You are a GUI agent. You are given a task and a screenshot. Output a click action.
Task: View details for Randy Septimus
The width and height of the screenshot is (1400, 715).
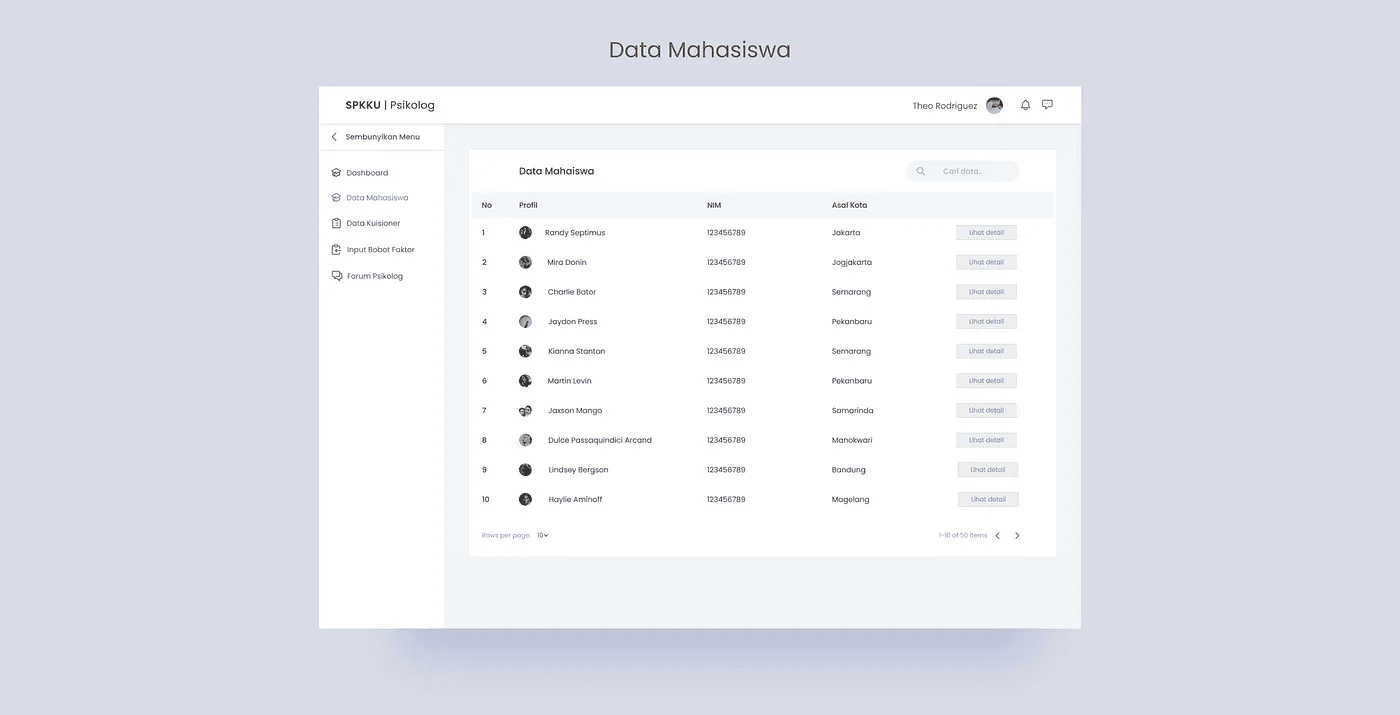click(x=986, y=233)
